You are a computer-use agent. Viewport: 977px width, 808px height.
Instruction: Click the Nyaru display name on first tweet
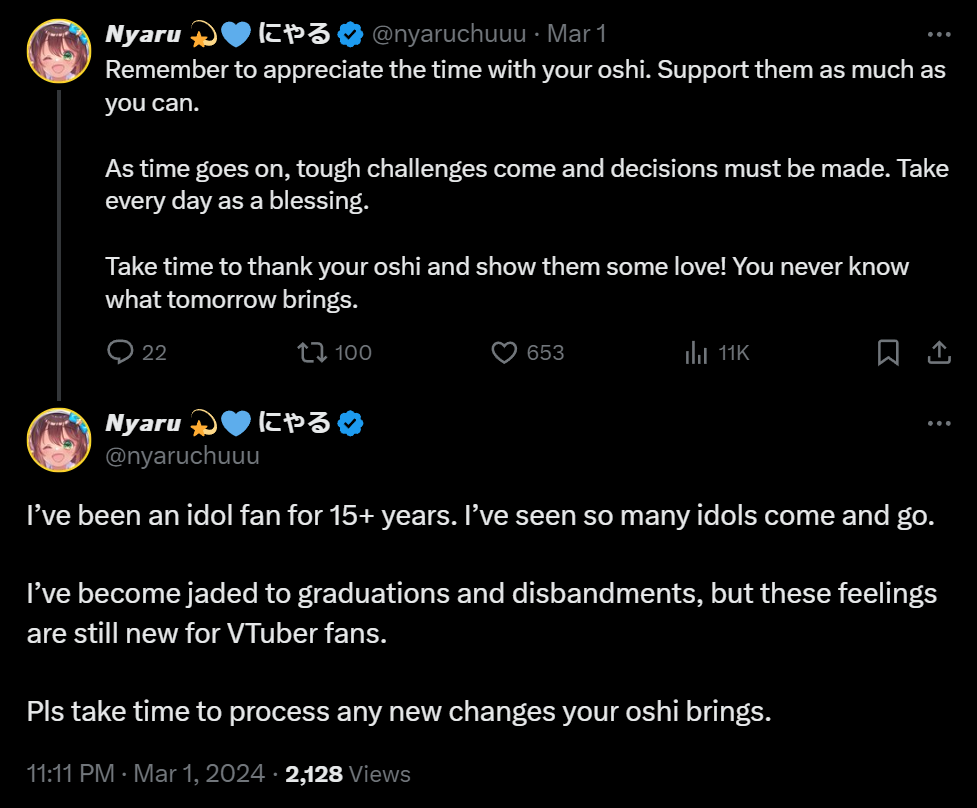point(142,34)
